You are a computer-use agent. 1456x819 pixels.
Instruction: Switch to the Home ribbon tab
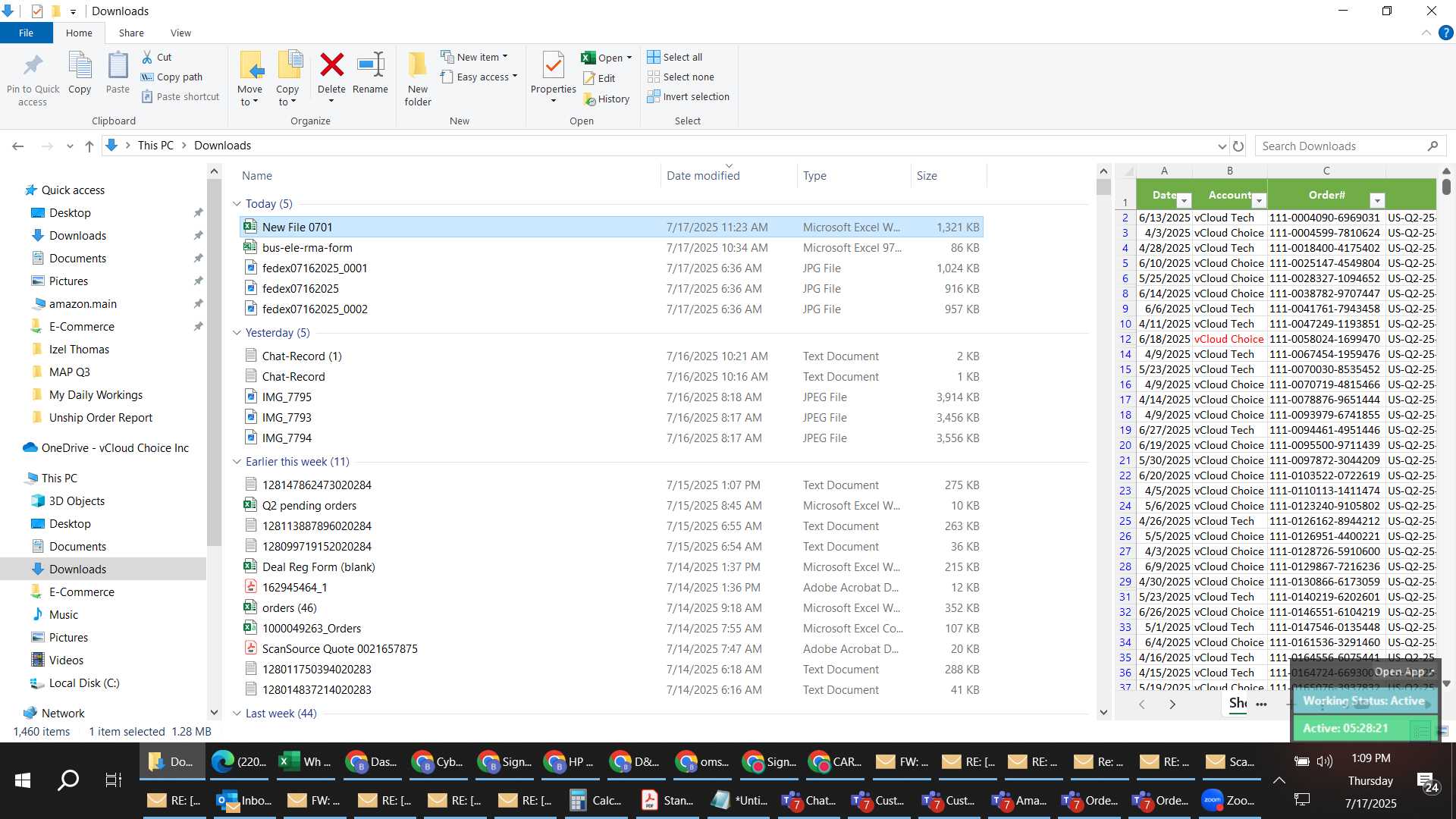pos(79,33)
